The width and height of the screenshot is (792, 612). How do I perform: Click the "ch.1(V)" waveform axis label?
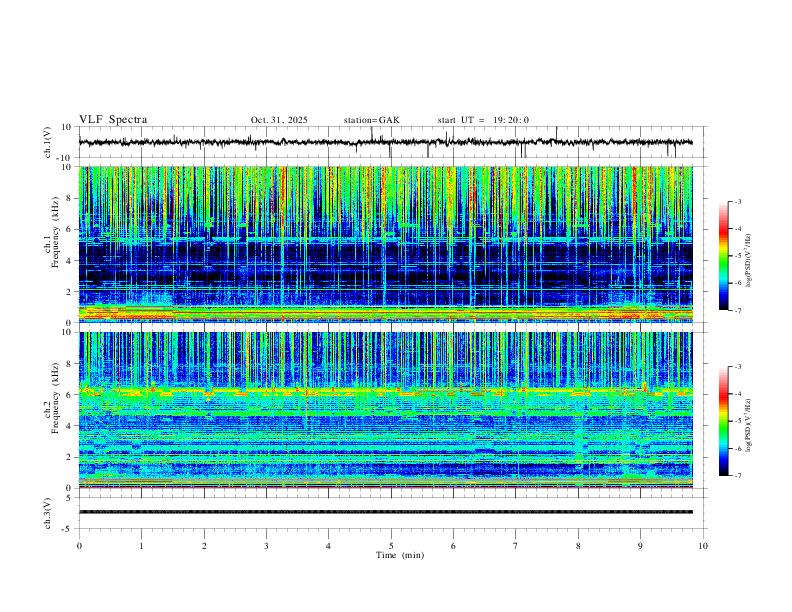(x=48, y=142)
